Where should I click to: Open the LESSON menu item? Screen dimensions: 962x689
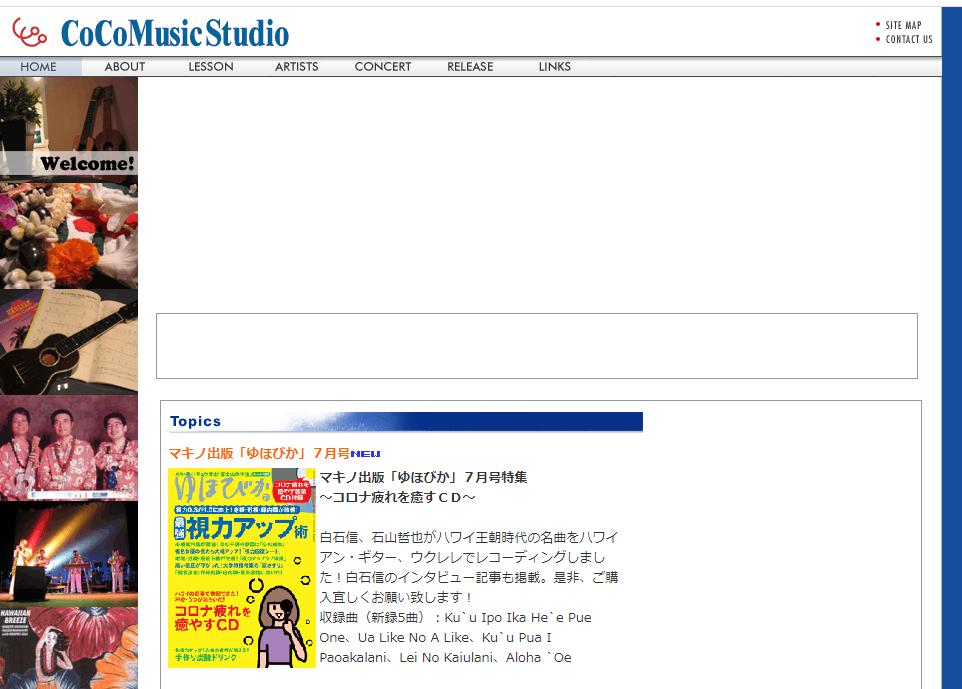pyautogui.click(x=211, y=67)
